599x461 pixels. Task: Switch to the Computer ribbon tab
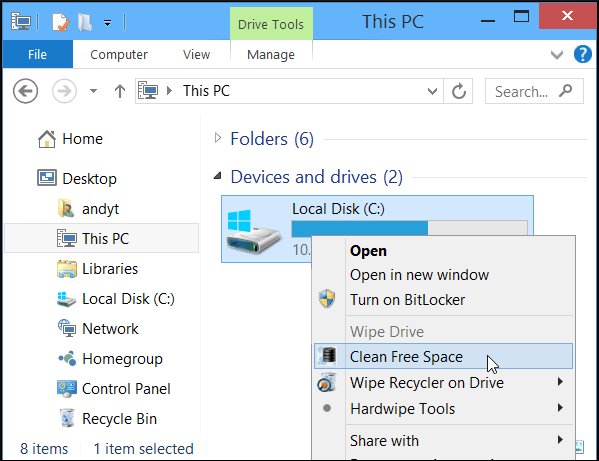point(119,54)
